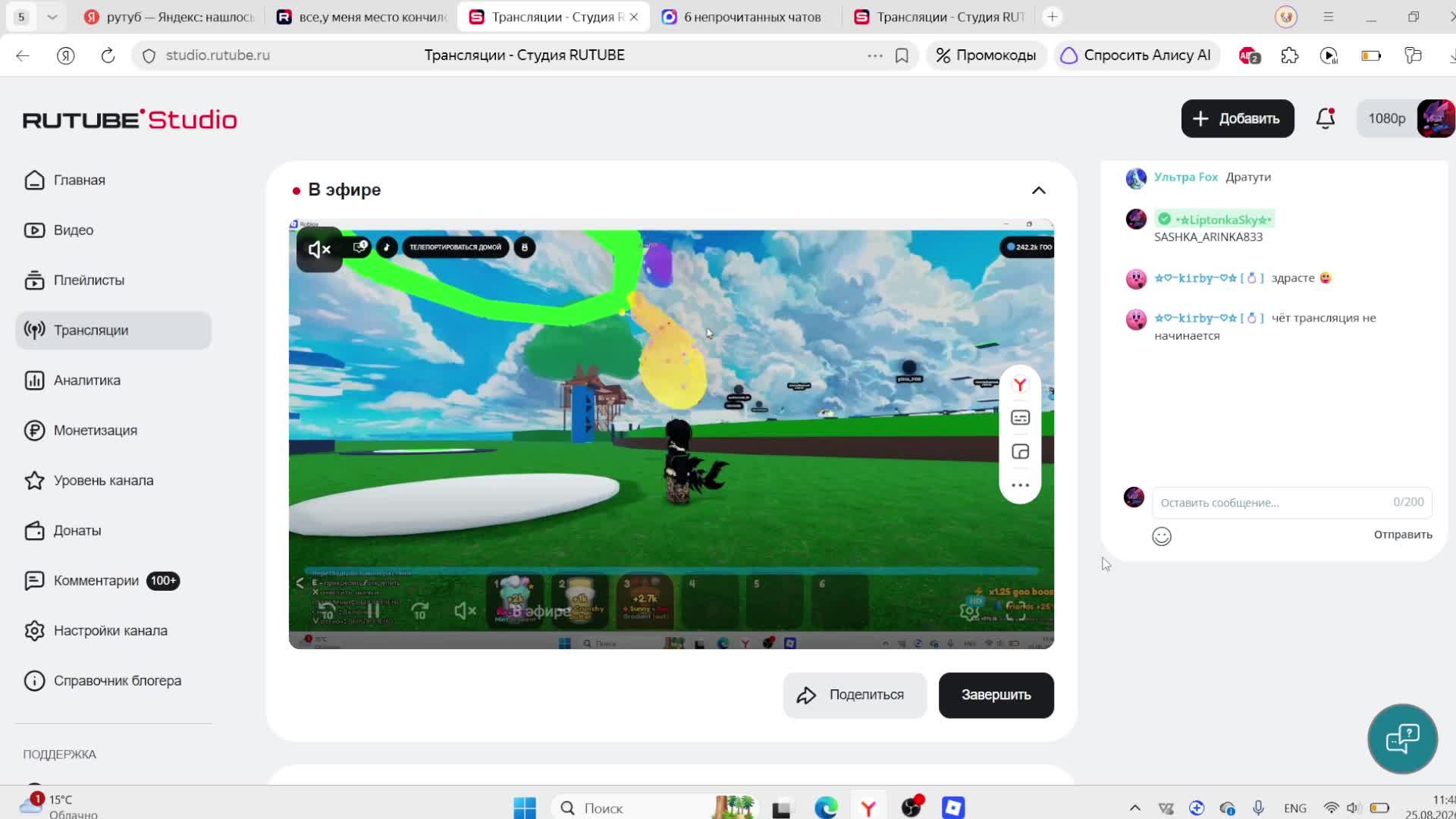Open the Windows Start menu

coord(525,808)
